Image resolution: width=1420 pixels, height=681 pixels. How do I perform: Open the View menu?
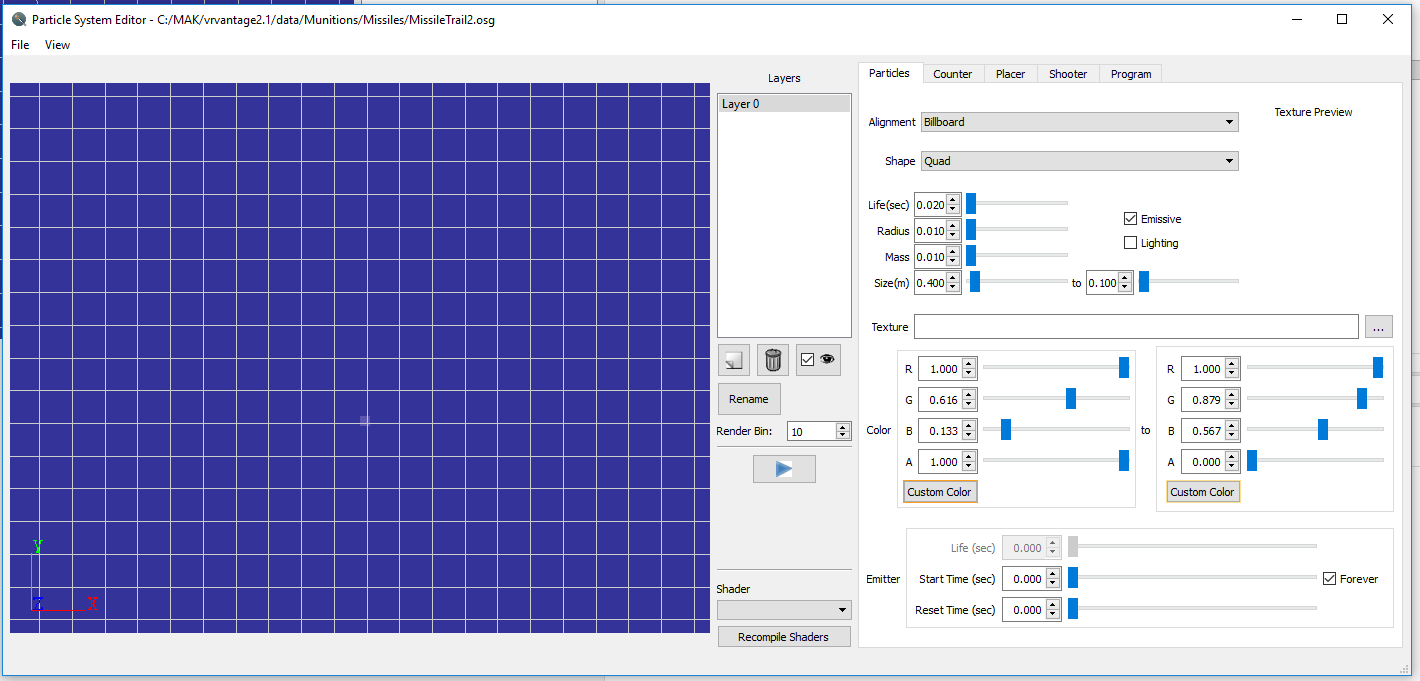[x=57, y=45]
